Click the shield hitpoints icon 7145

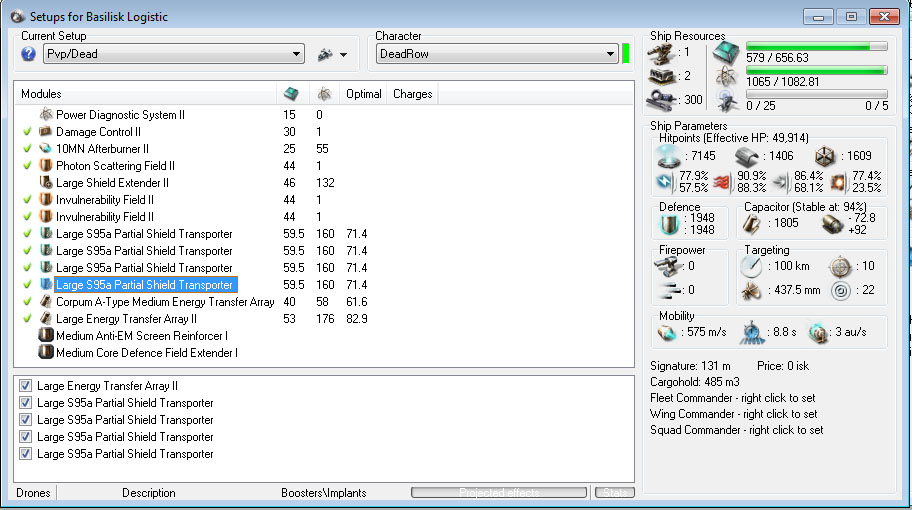coord(668,156)
